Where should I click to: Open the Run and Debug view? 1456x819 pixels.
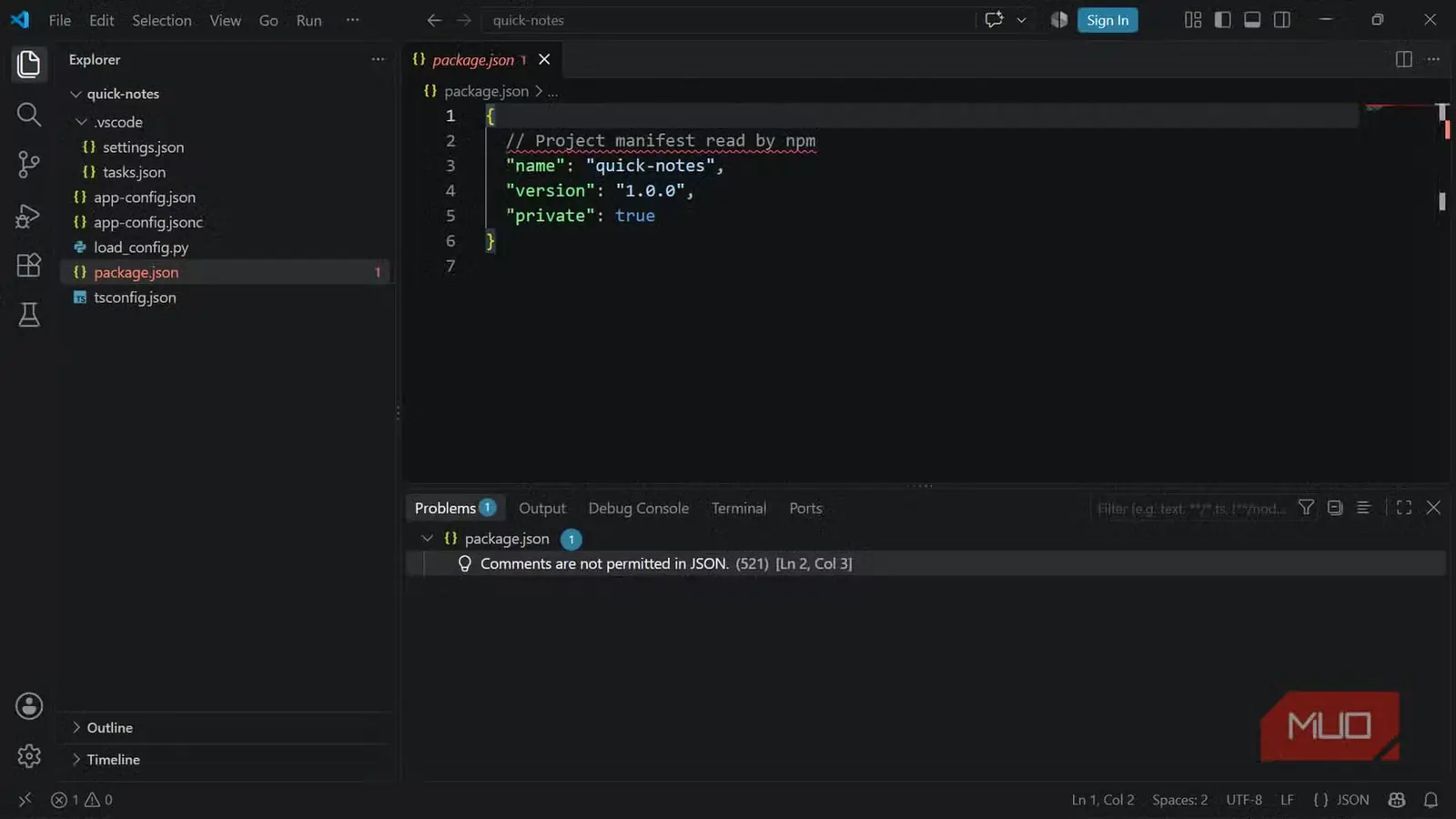(x=29, y=216)
